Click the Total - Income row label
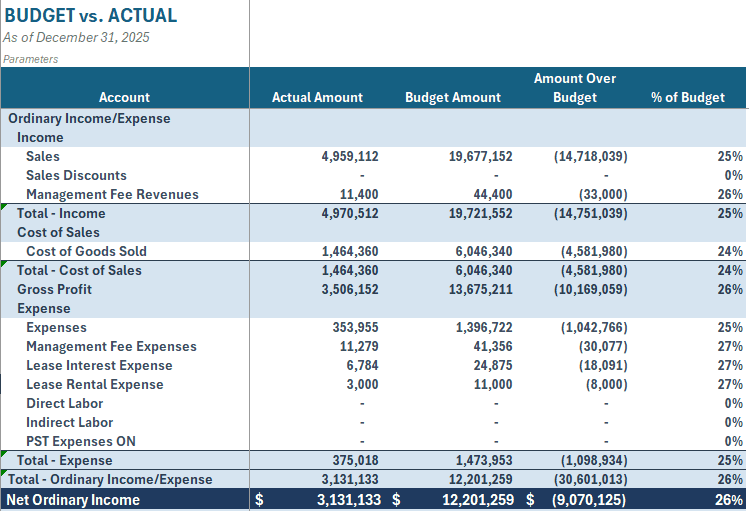 61,213
